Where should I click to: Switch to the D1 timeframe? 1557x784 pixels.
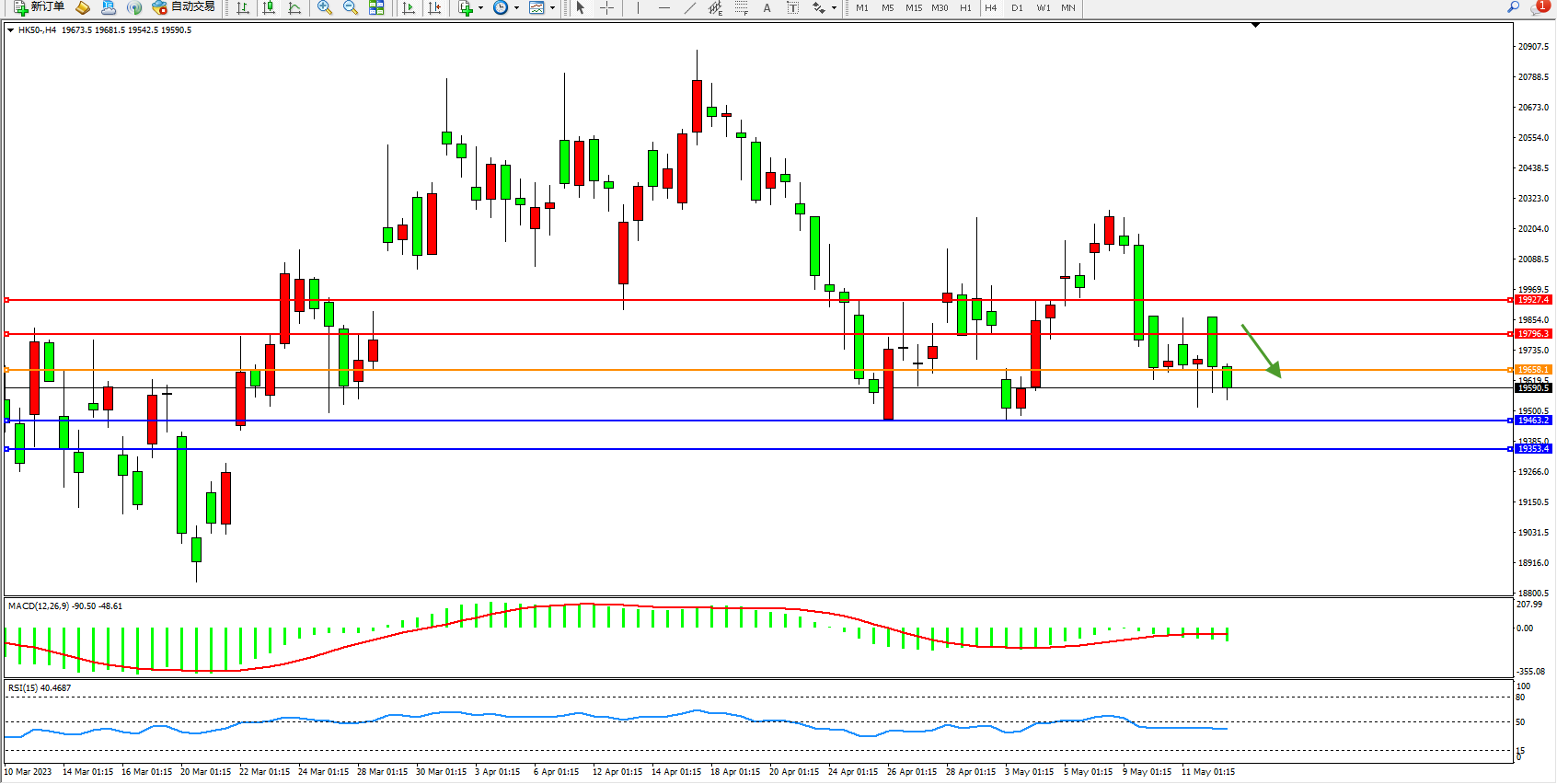click(x=1017, y=7)
